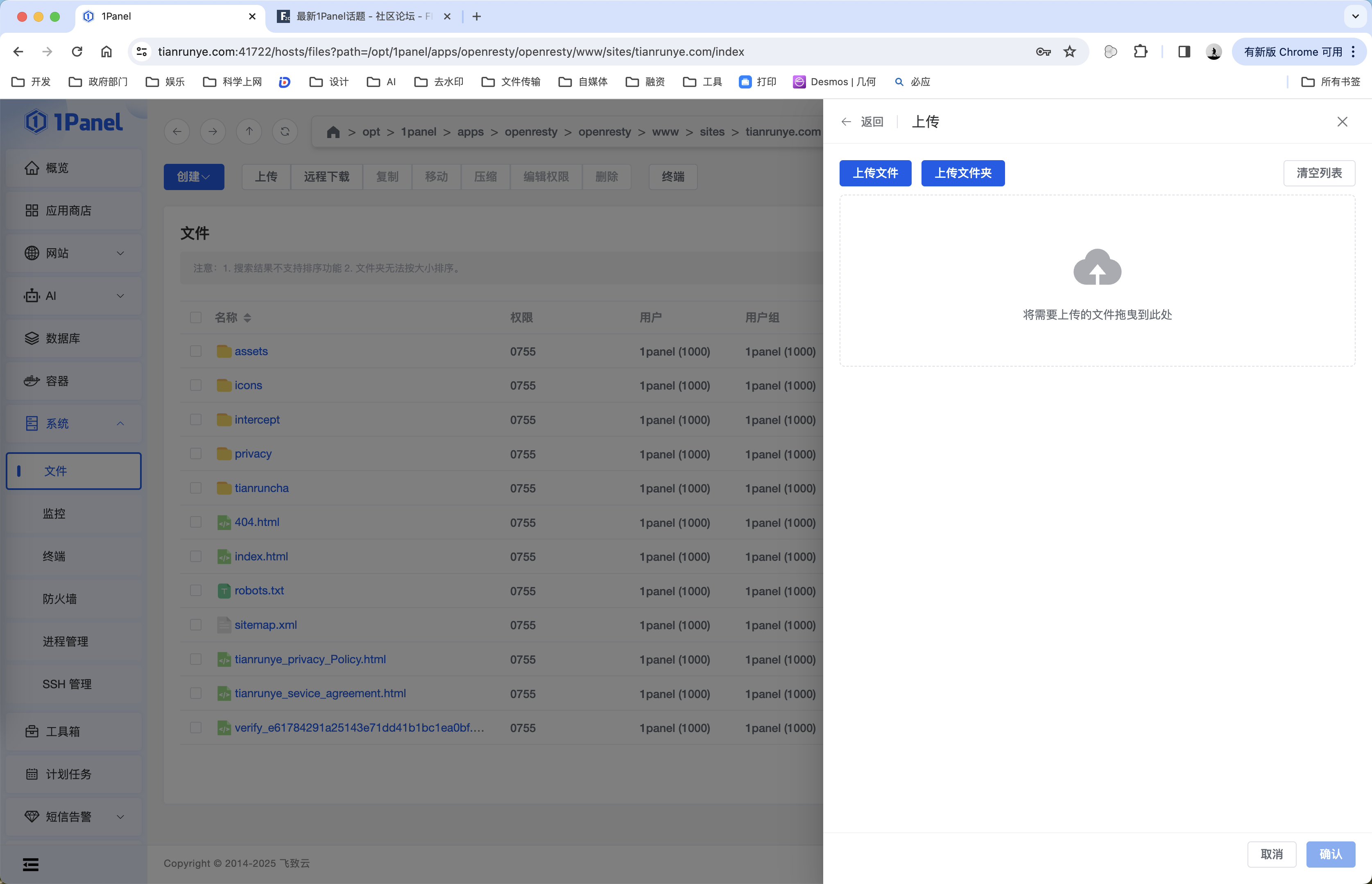Viewport: 1372px width, 884px height.
Task: Click the browser address bar URL
Action: click(451, 52)
